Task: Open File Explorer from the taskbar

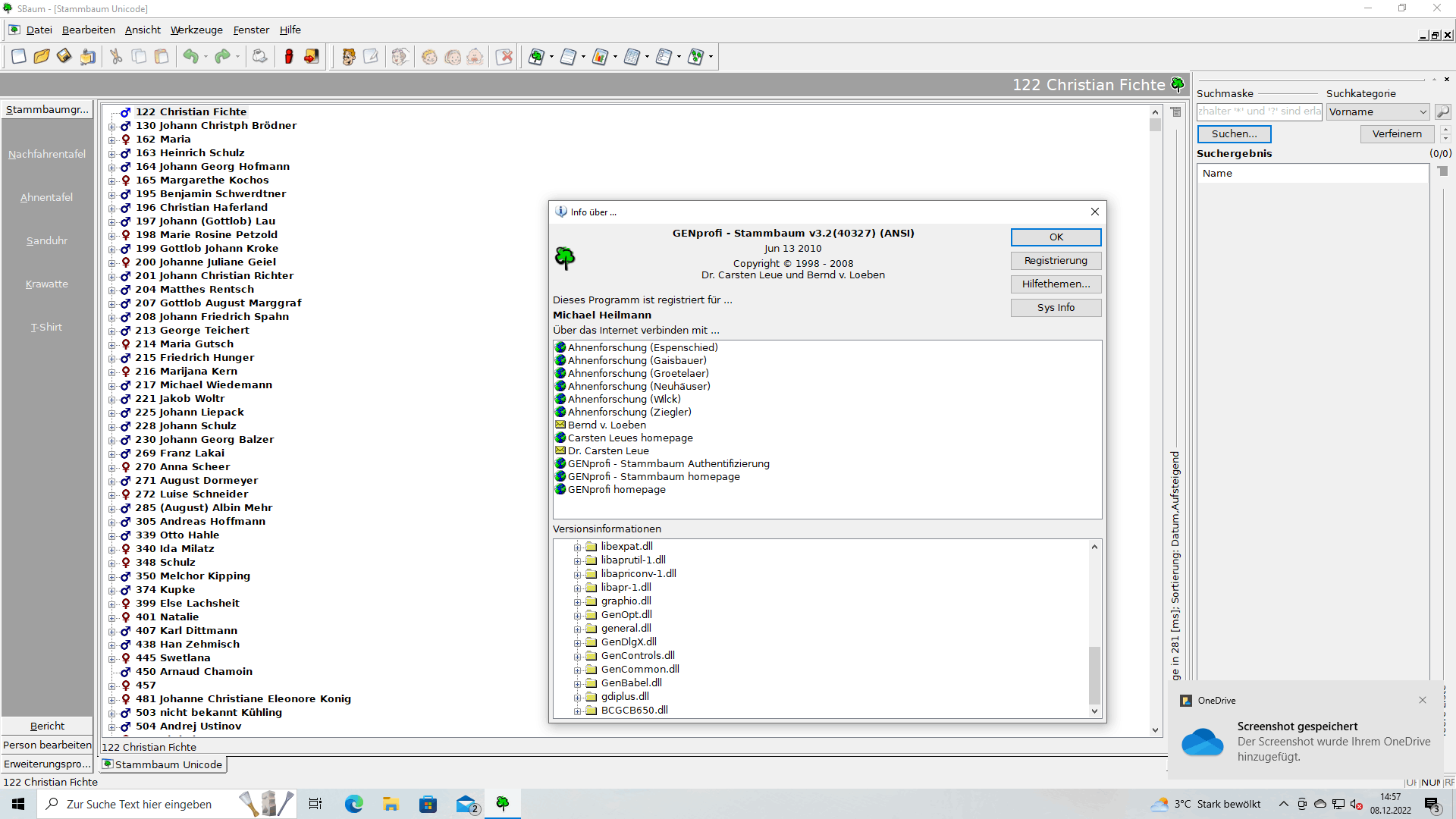Action: [x=391, y=803]
